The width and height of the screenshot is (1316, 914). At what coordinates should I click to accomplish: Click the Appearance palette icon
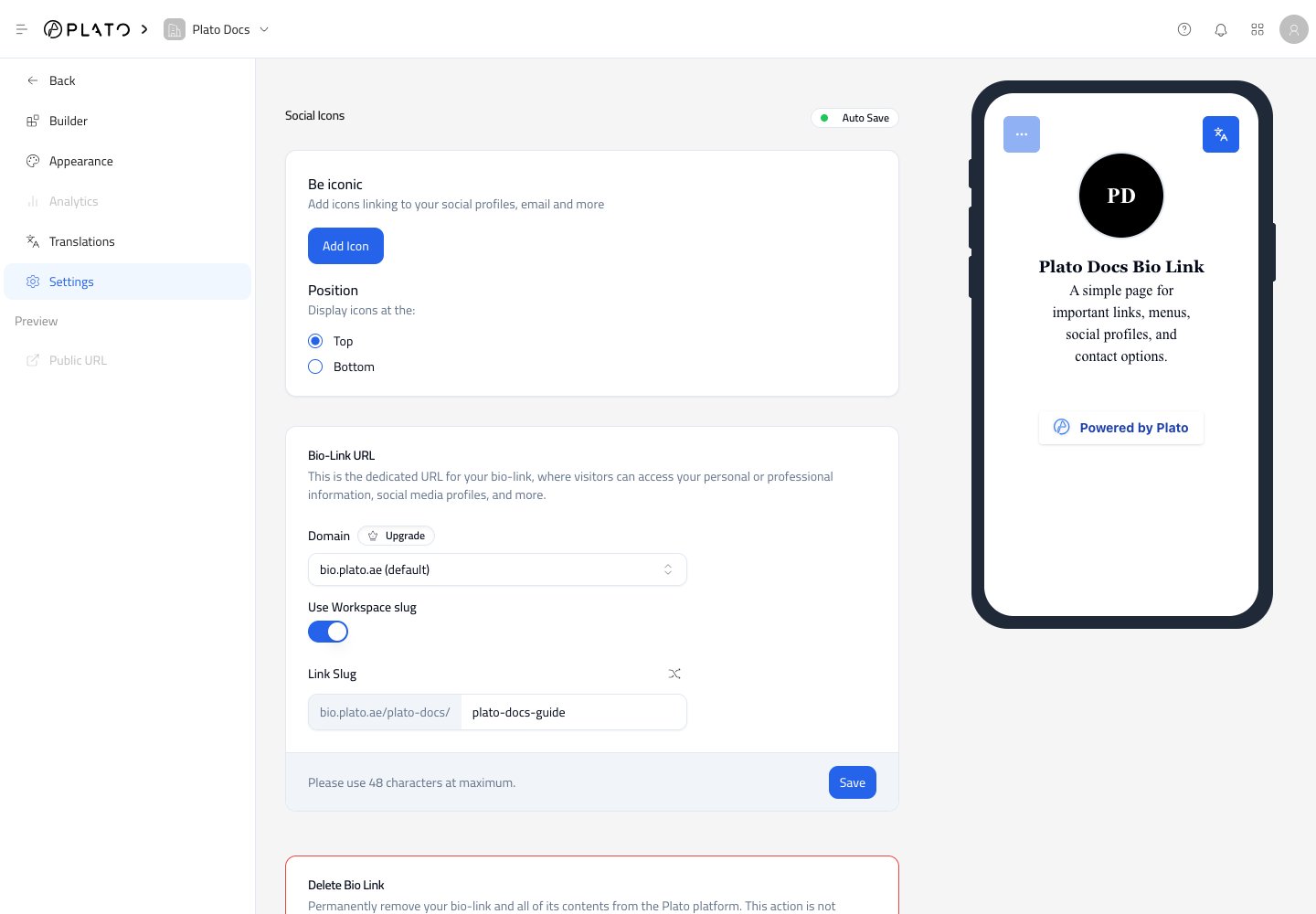tap(33, 161)
